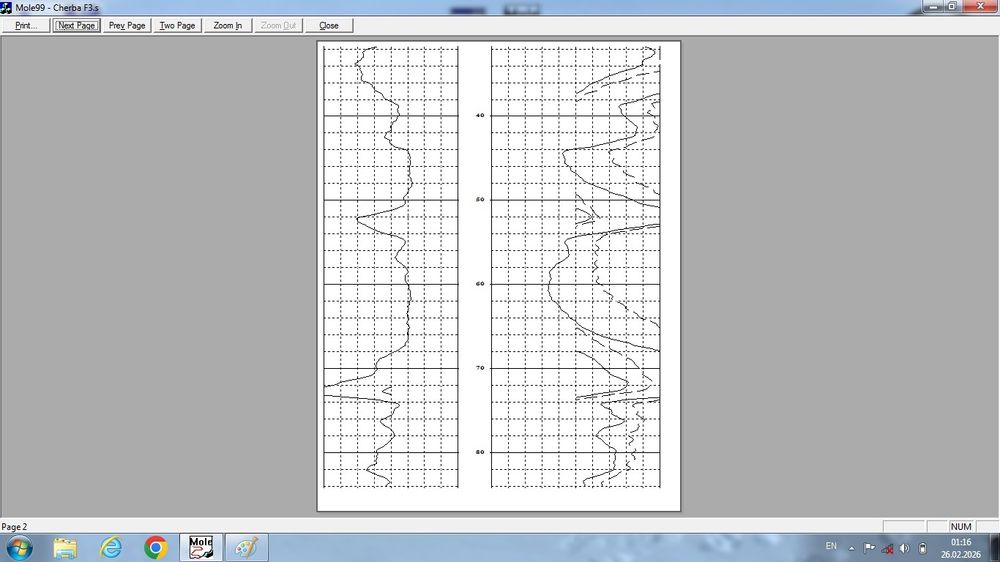Open Action Center flag icon
This screenshot has width=1000, height=562.
869,548
